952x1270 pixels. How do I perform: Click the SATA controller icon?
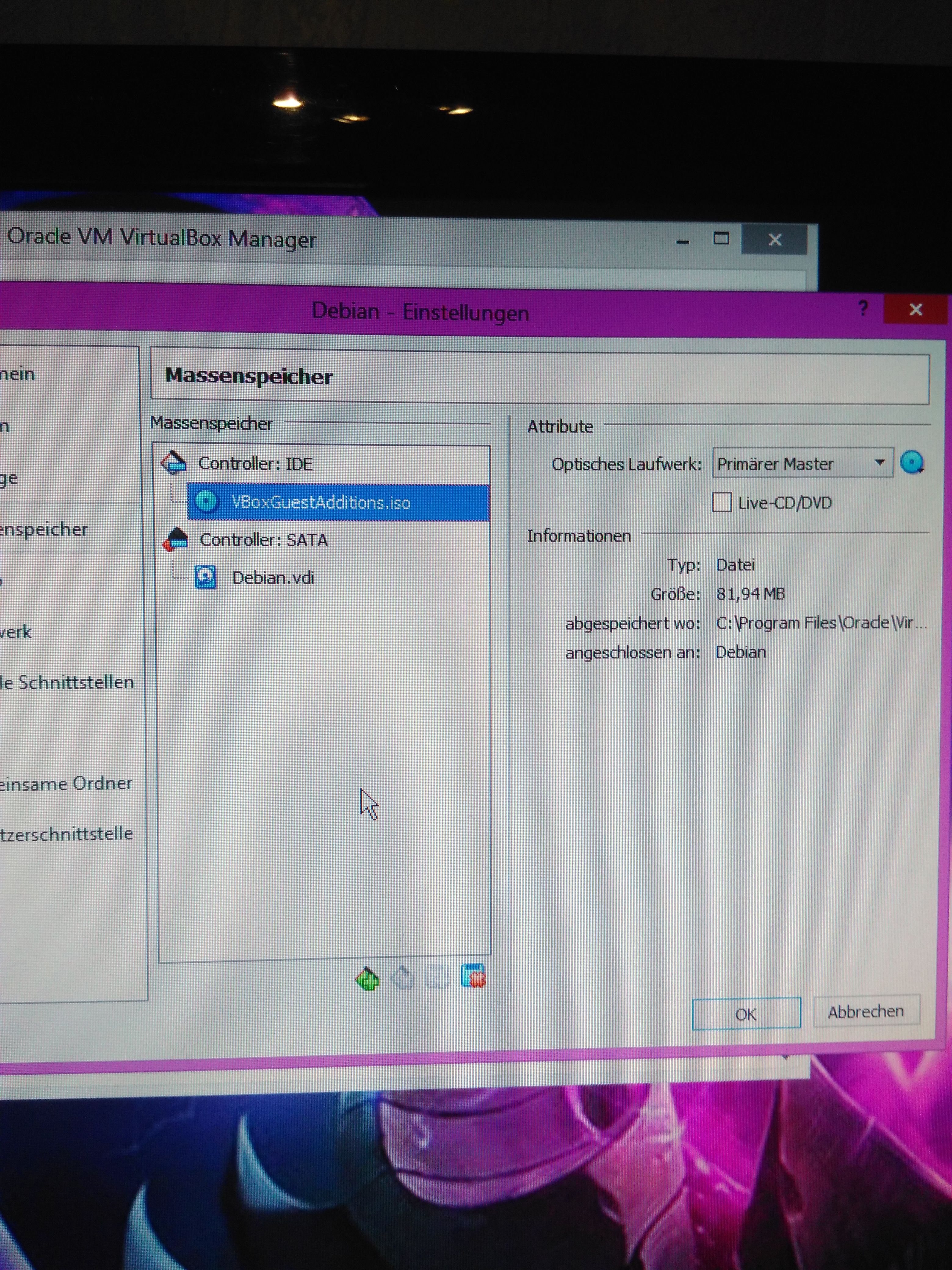[175, 539]
